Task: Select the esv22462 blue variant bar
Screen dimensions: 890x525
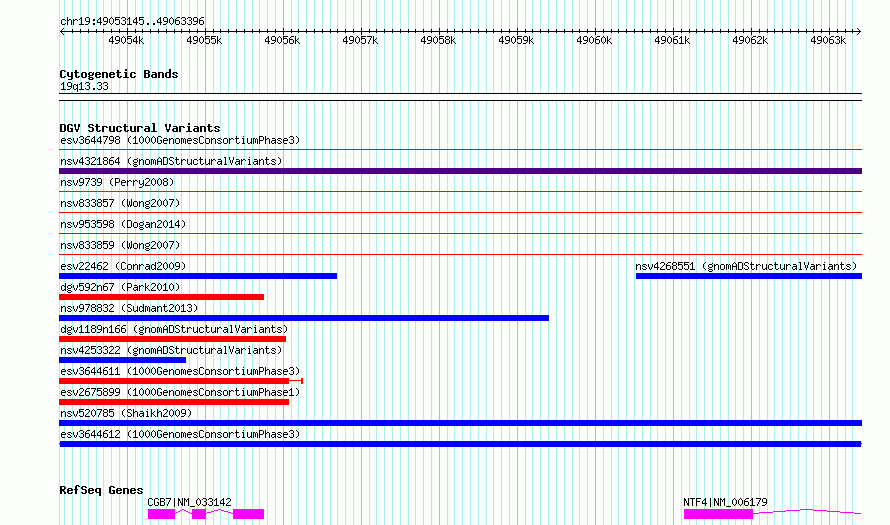Action: 198,276
